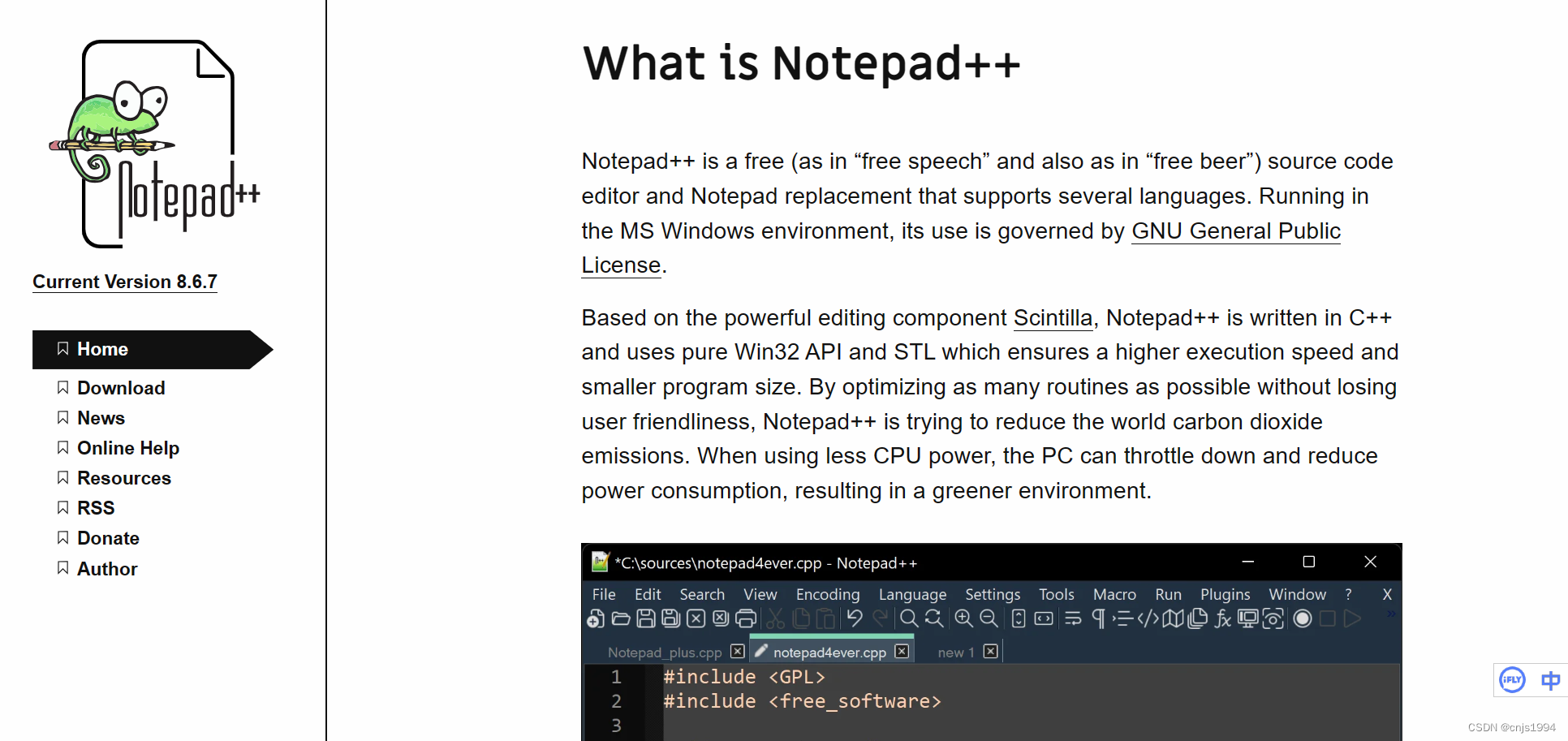
Task: Click the Define Your Language code icon
Action: (x=1148, y=619)
